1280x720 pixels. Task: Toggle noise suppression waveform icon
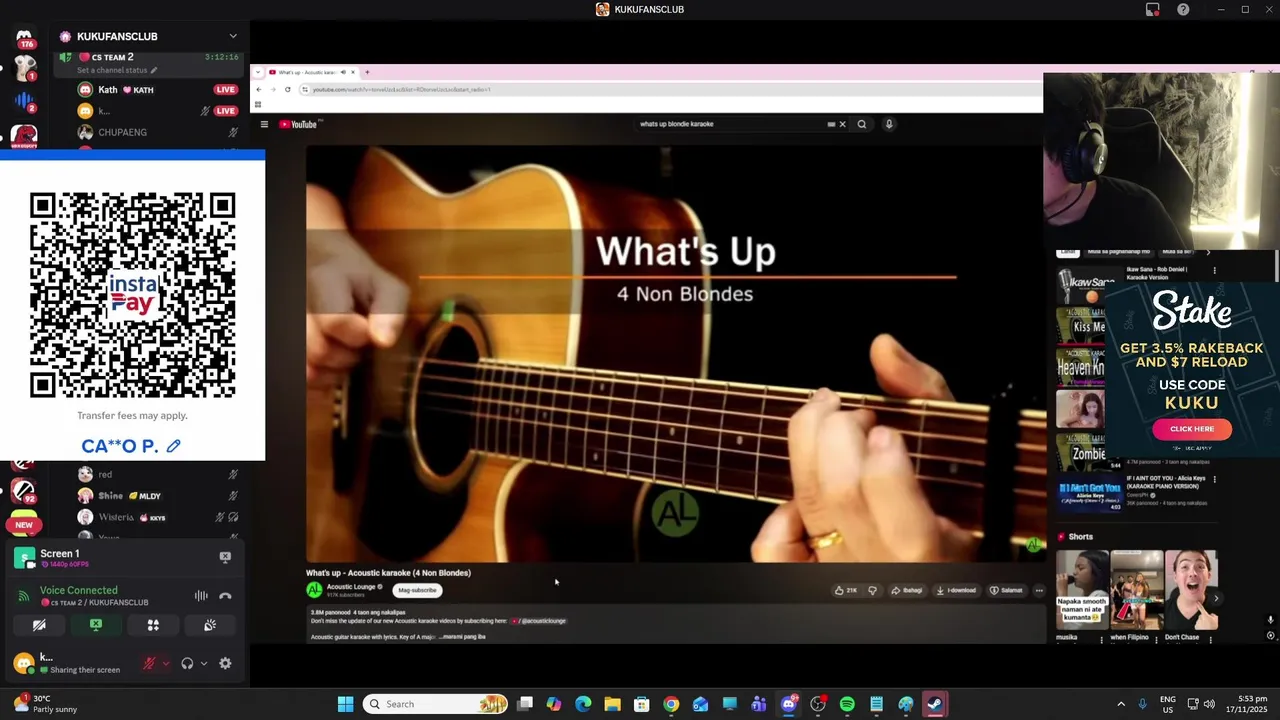(x=201, y=596)
